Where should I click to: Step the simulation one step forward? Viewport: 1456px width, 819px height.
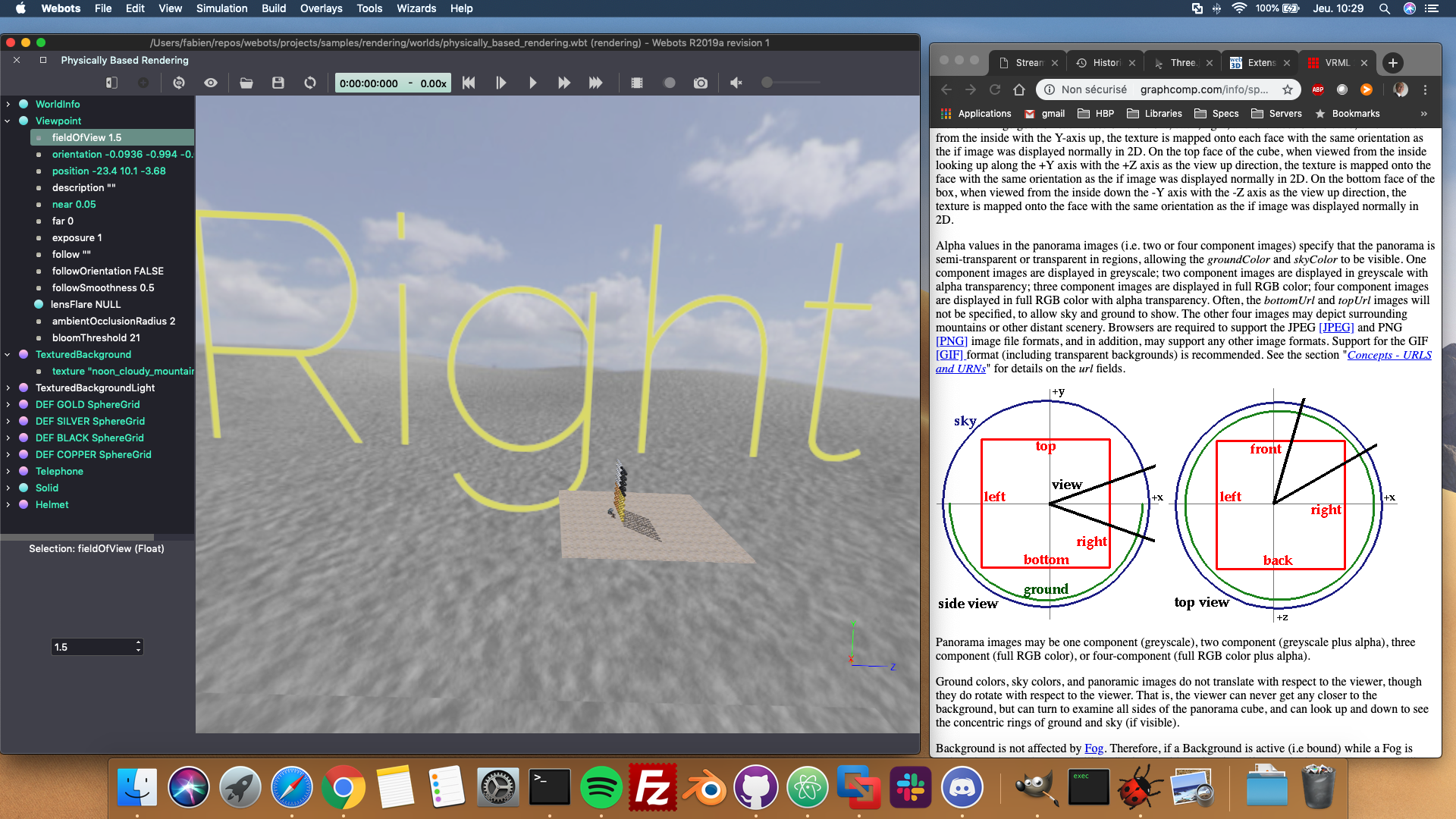click(501, 83)
